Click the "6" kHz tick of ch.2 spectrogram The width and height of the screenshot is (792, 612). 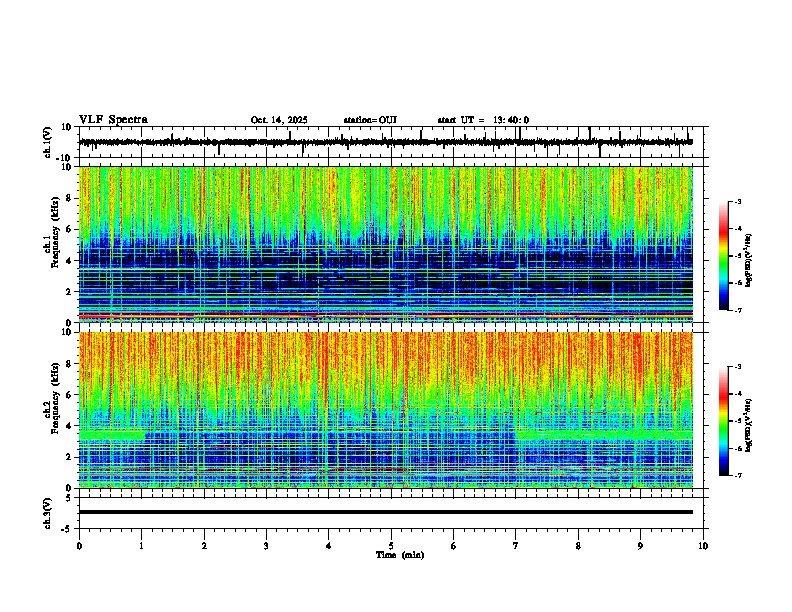[70, 395]
